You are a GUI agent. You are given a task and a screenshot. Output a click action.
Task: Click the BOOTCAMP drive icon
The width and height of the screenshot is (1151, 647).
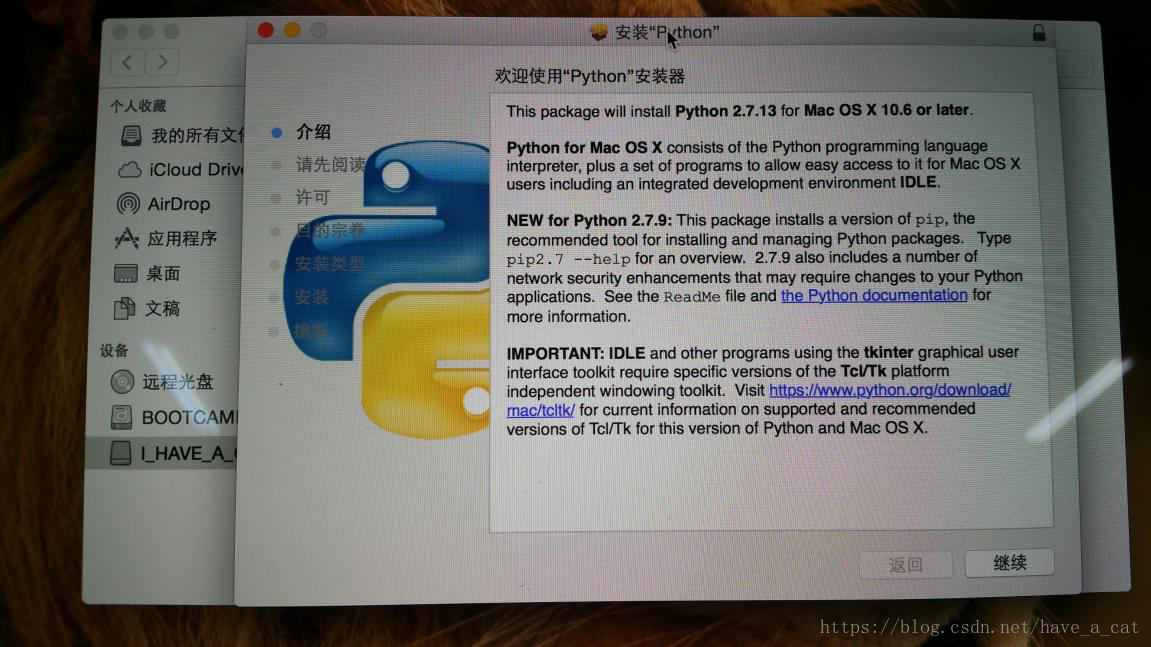121,417
